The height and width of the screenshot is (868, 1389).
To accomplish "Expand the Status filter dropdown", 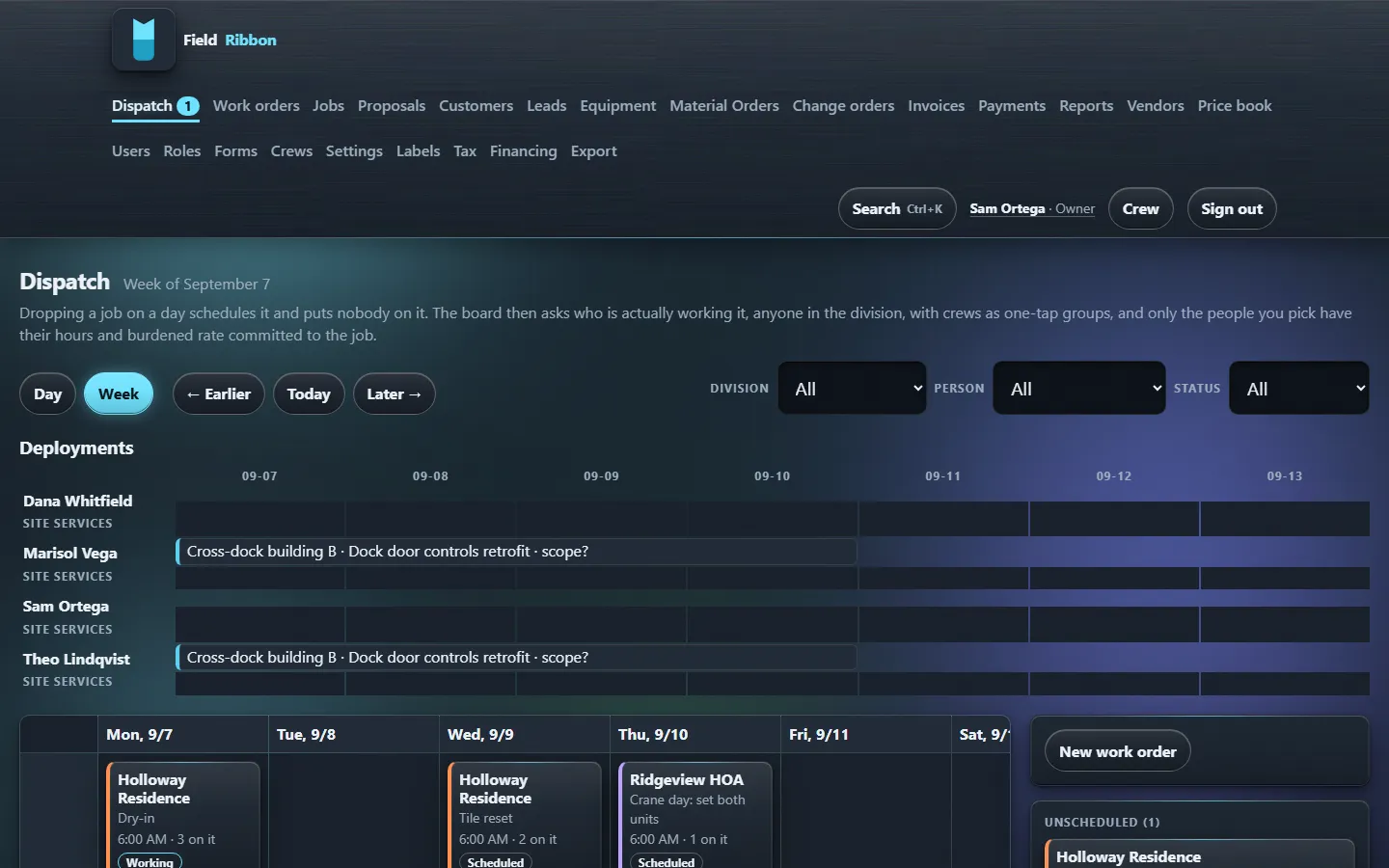I will point(1299,388).
